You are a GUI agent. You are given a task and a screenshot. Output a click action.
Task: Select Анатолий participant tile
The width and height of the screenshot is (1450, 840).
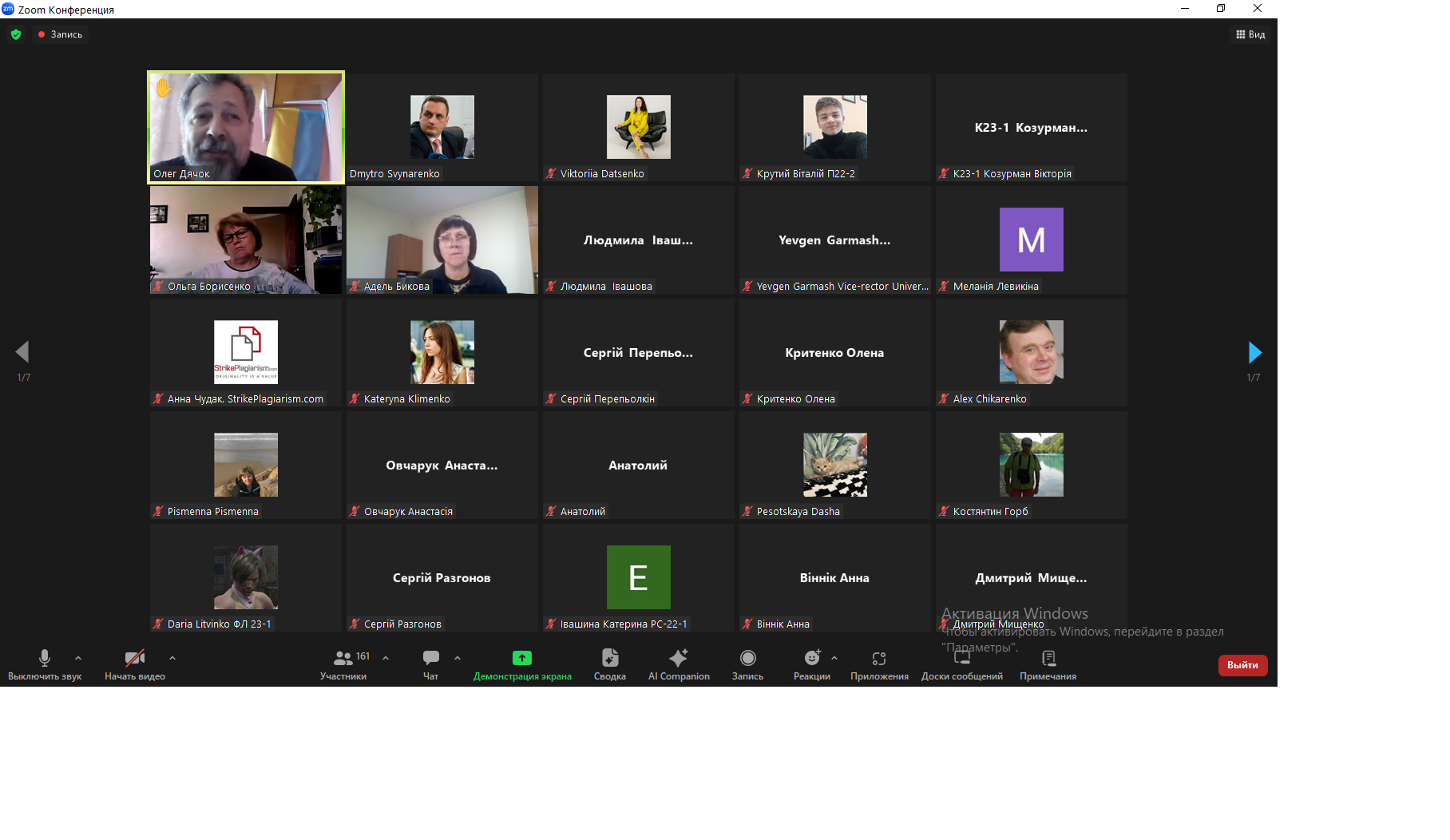(x=639, y=466)
